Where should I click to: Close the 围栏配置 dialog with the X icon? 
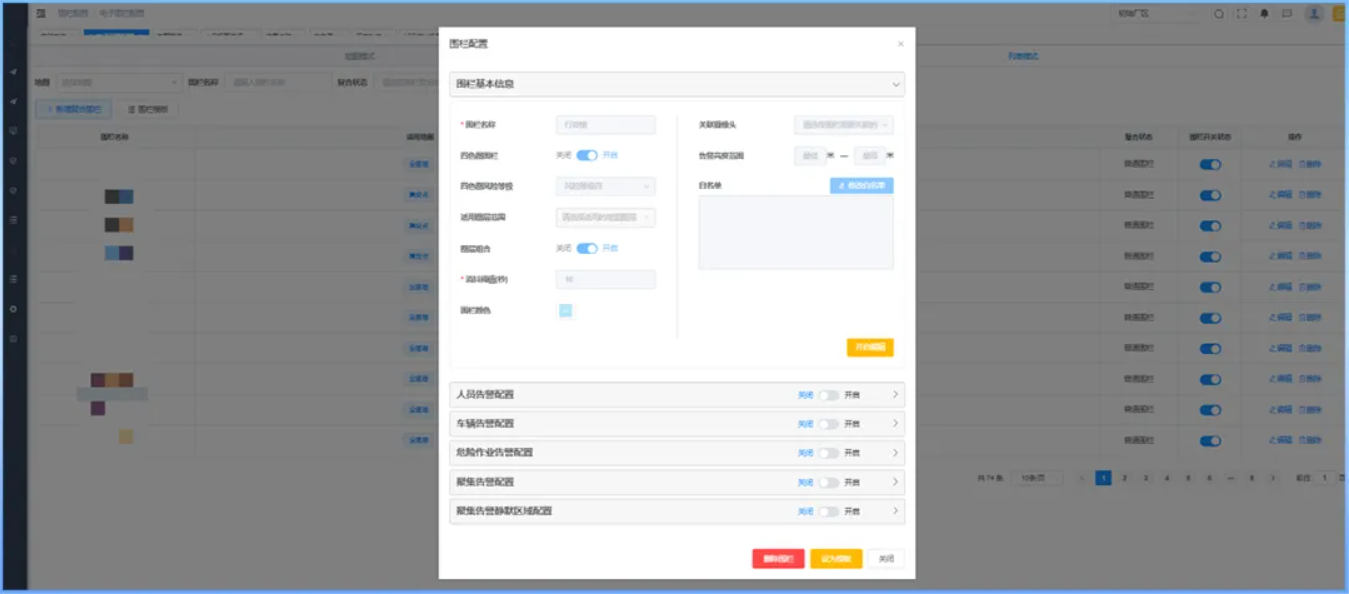click(x=900, y=44)
